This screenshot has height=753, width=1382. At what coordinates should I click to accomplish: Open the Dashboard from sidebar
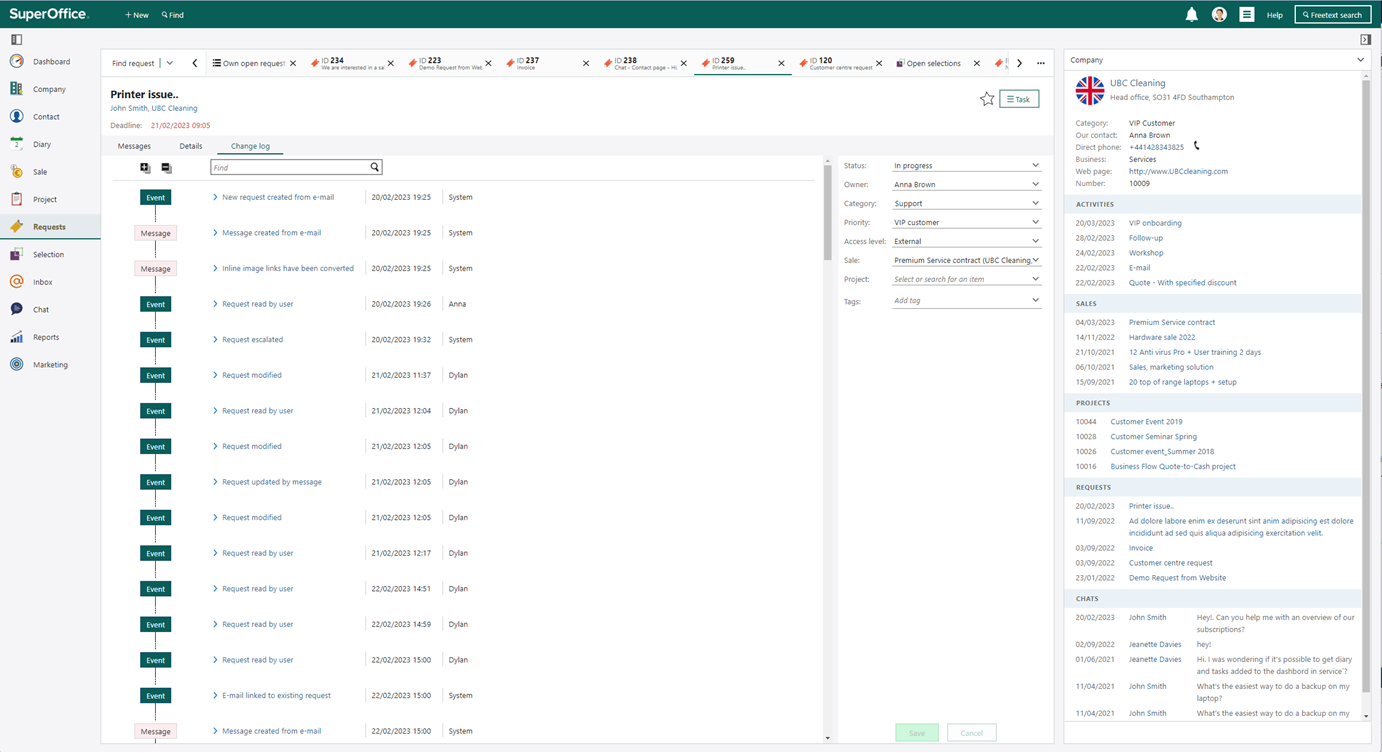pos(50,61)
